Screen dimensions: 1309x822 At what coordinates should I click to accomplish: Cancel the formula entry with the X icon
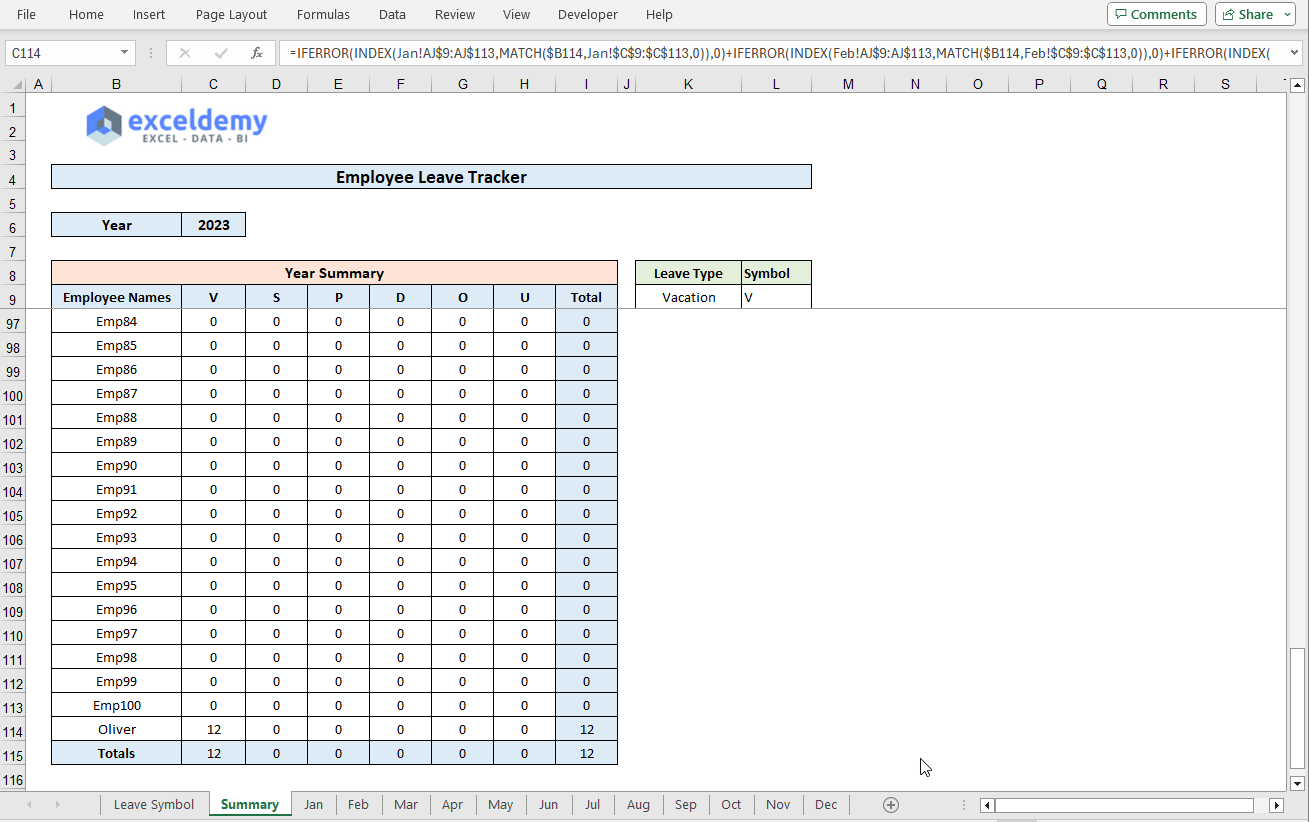pos(185,53)
